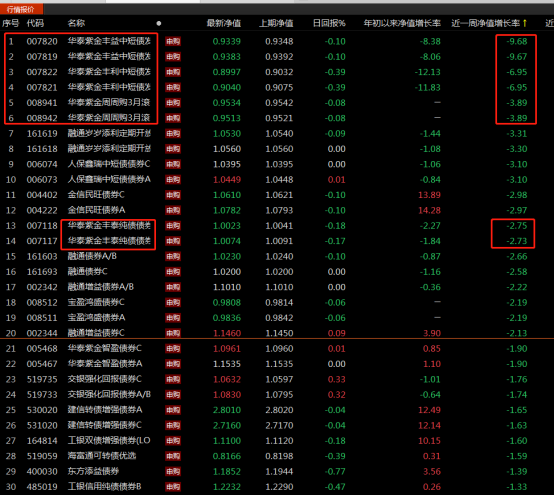The height and width of the screenshot is (495, 554).
Task: Select 海富通可转债优选 fund row
Action: point(277,456)
